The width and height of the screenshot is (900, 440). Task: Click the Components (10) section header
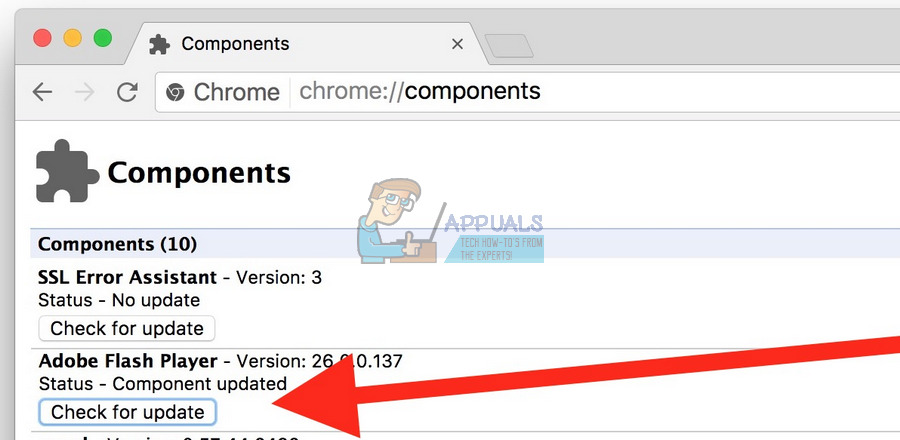point(117,244)
